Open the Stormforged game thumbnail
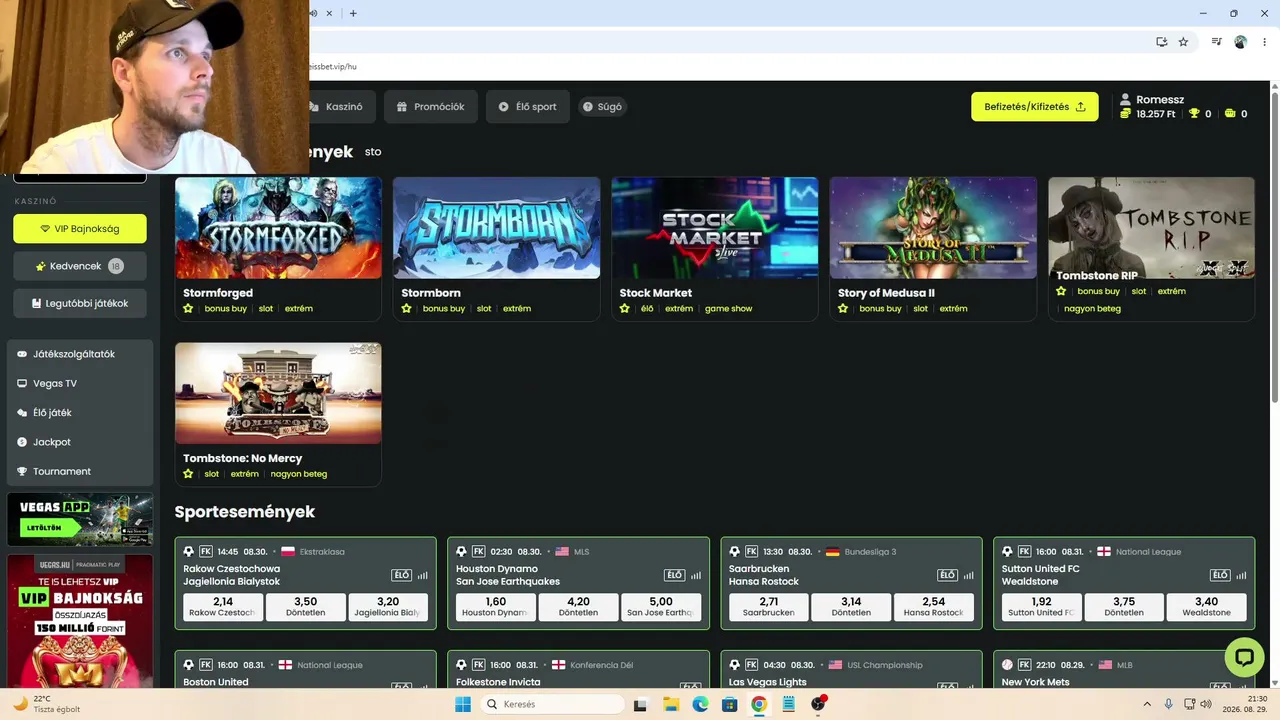Image resolution: width=1280 pixels, height=720 pixels. point(278,228)
